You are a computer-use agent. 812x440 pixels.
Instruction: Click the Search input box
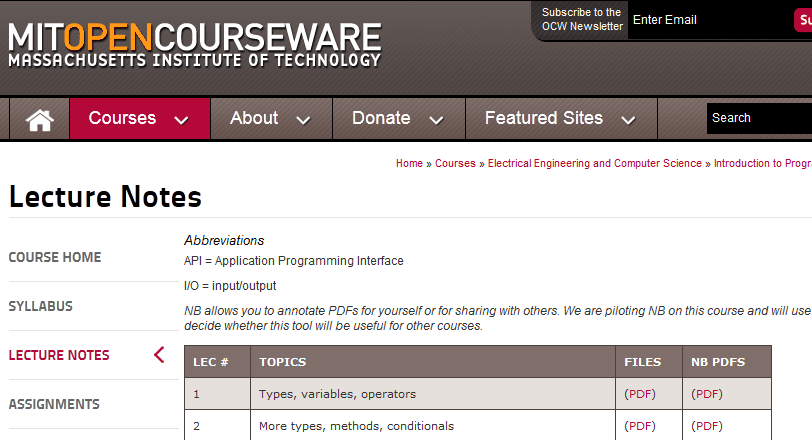[759, 118]
